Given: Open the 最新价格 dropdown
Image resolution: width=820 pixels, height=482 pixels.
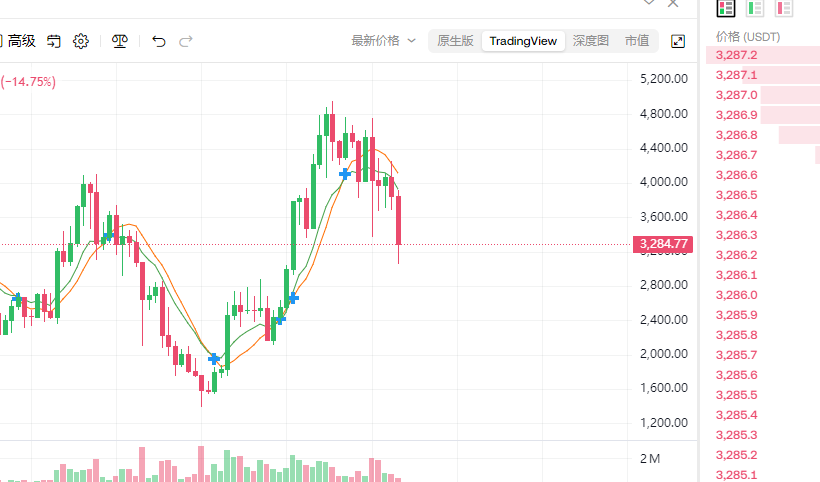Looking at the screenshot, I should (383, 41).
